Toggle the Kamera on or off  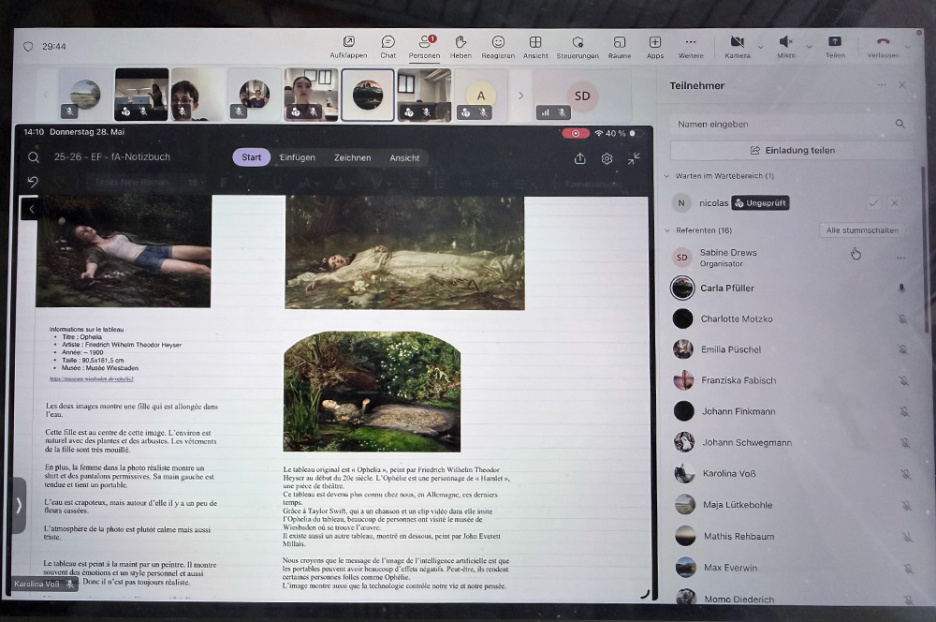[x=737, y=47]
